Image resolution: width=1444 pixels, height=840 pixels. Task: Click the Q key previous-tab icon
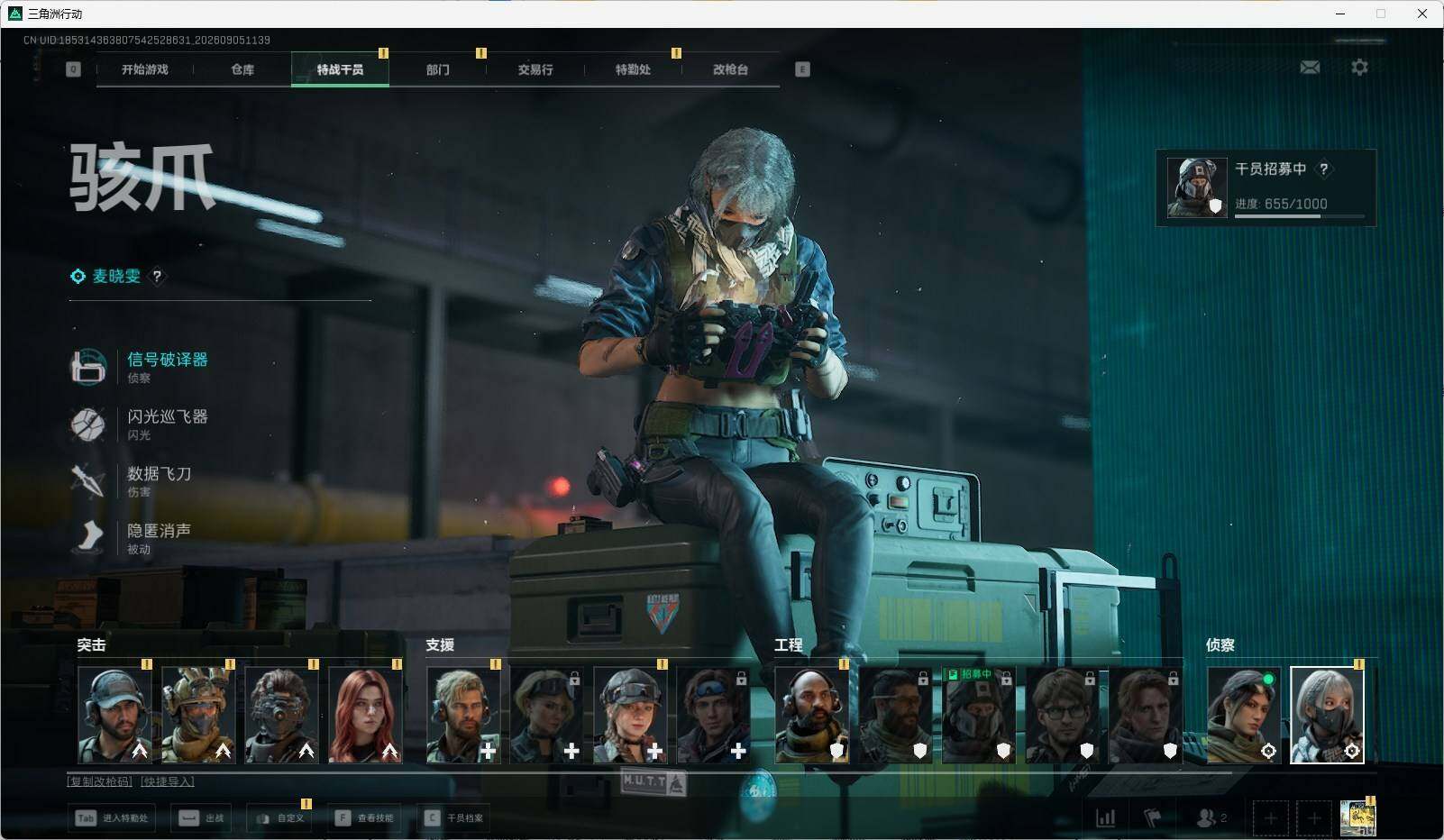point(73,69)
